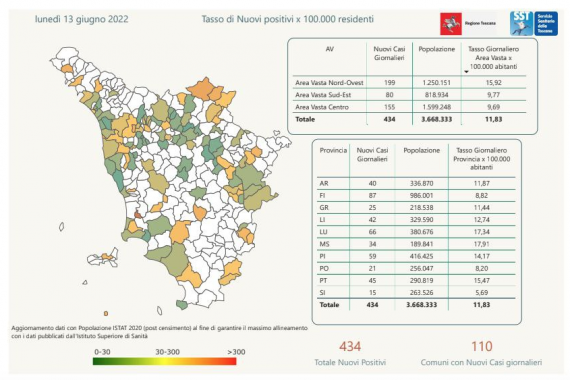Click the '0-30' legend label
Screen dimensions: 570x380
[x=102, y=352]
